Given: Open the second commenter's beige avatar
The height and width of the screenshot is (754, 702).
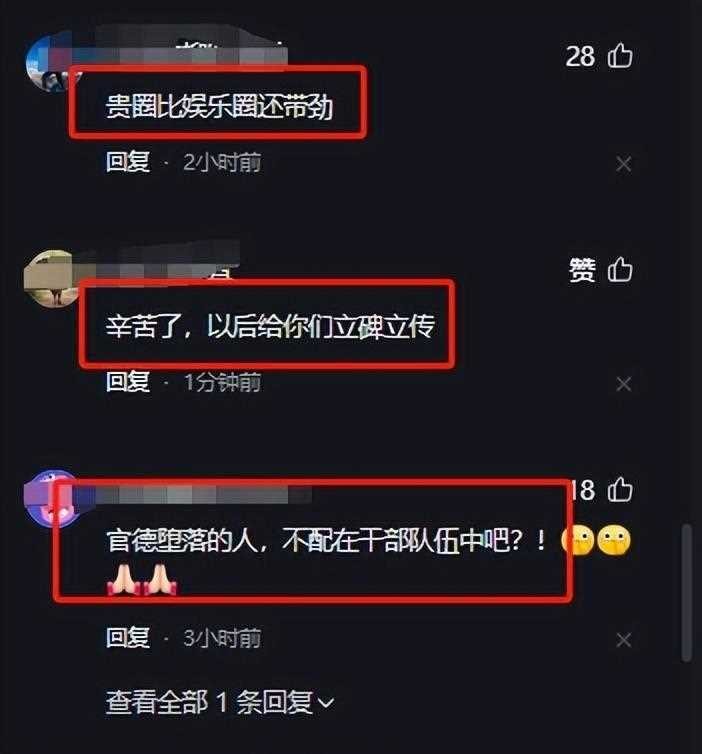Looking at the screenshot, I should click(x=50, y=278).
